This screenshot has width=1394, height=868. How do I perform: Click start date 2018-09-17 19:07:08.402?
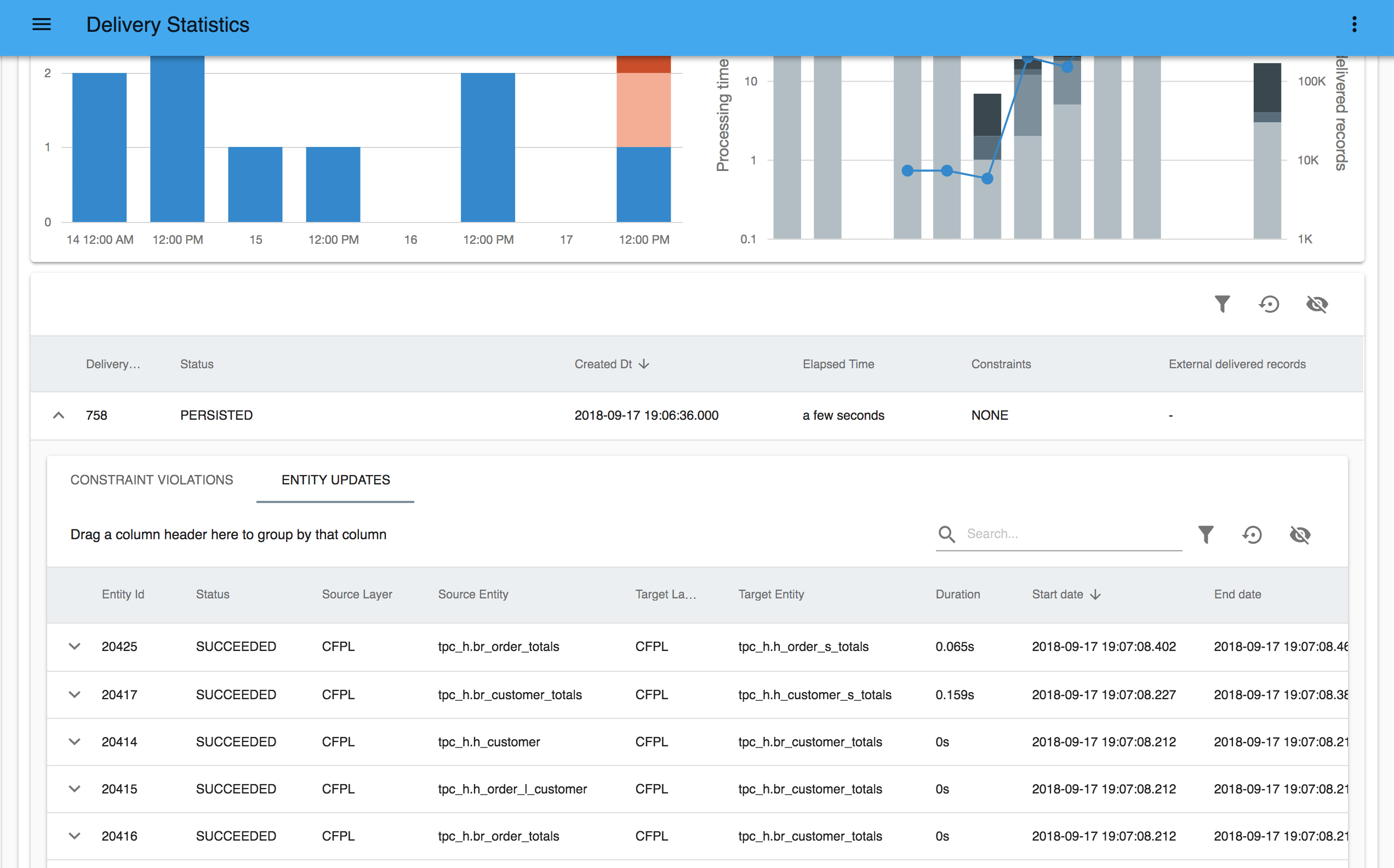click(1104, 647)
